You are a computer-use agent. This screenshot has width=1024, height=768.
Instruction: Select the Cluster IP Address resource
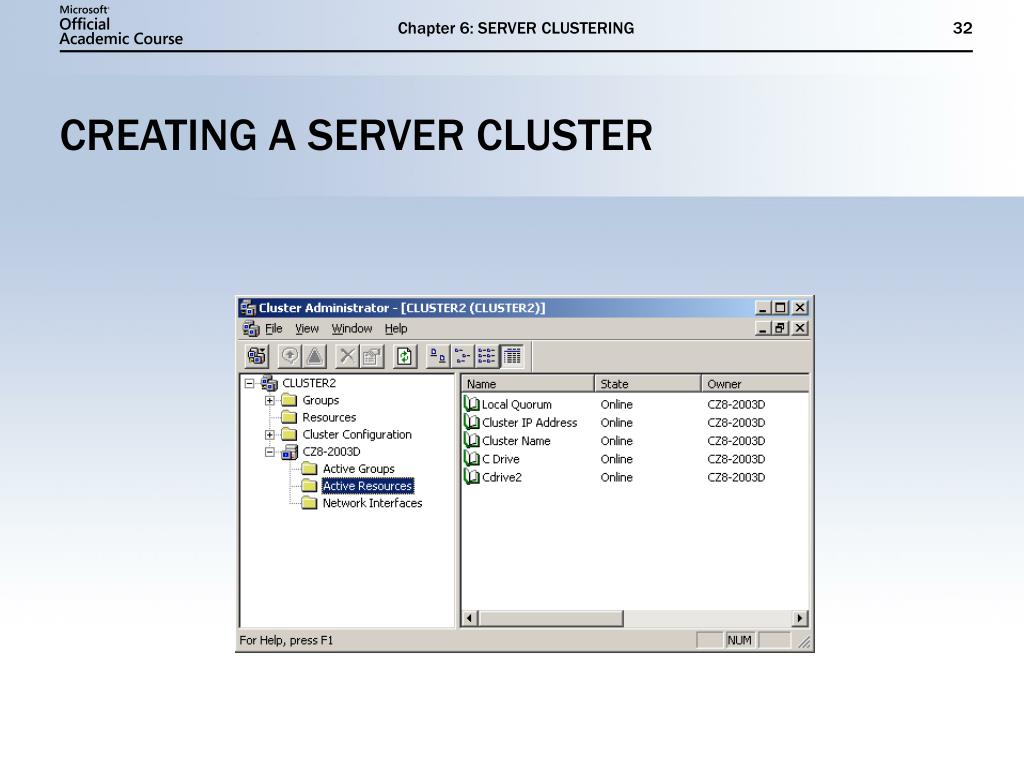tap(529, 423)
